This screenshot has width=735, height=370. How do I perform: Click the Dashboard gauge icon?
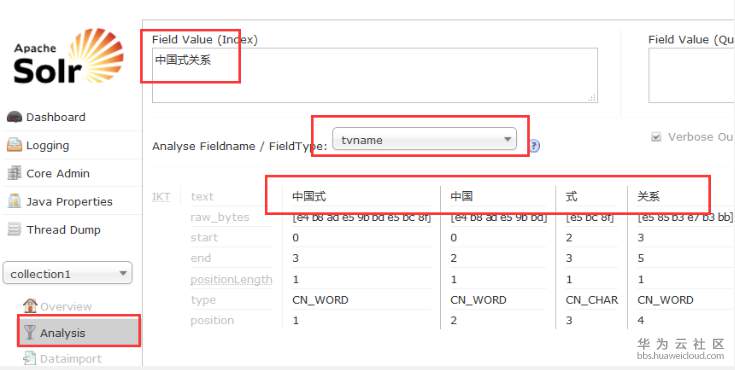[x=15, y=117]
